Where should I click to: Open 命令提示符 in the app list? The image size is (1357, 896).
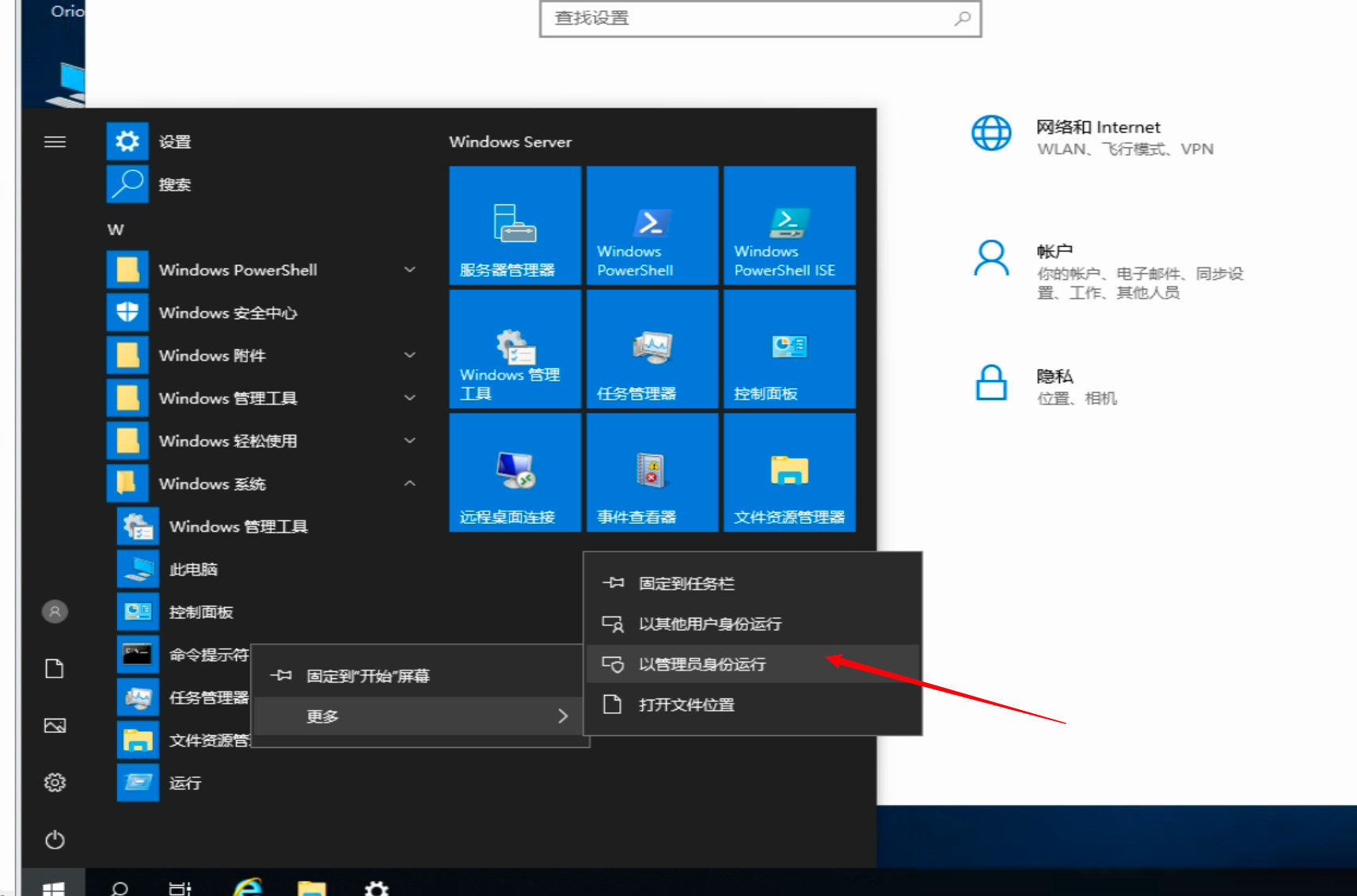(184, 655)
